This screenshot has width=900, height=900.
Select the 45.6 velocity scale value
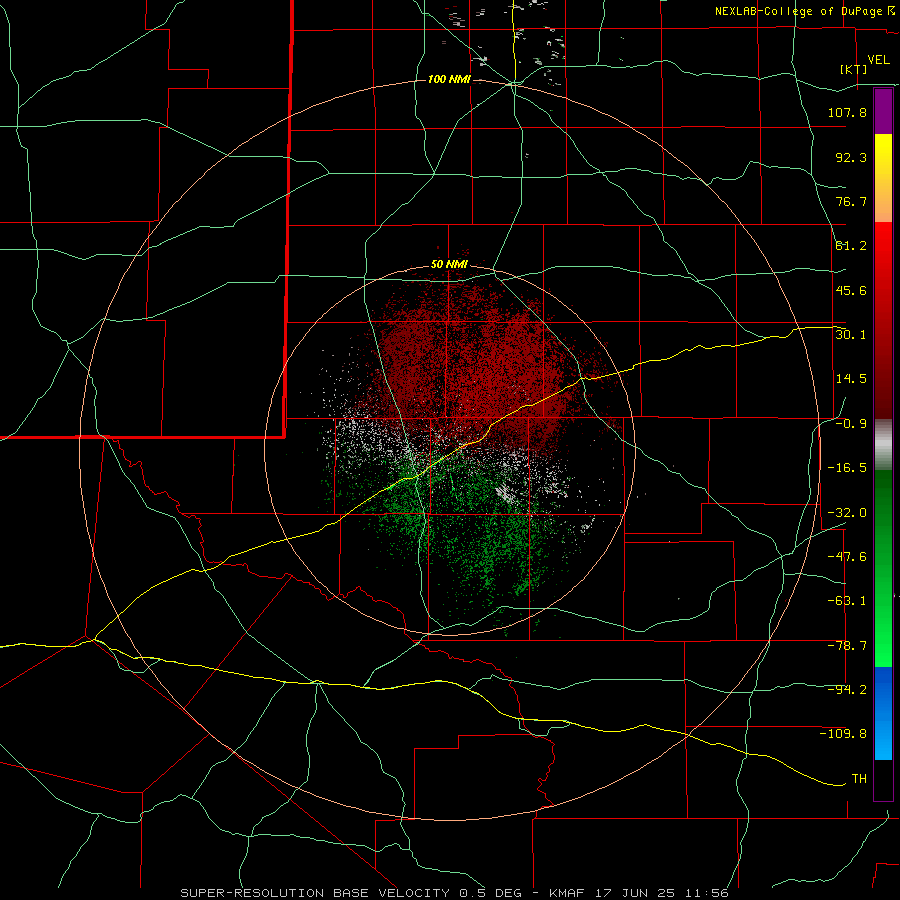pos(851,290)
